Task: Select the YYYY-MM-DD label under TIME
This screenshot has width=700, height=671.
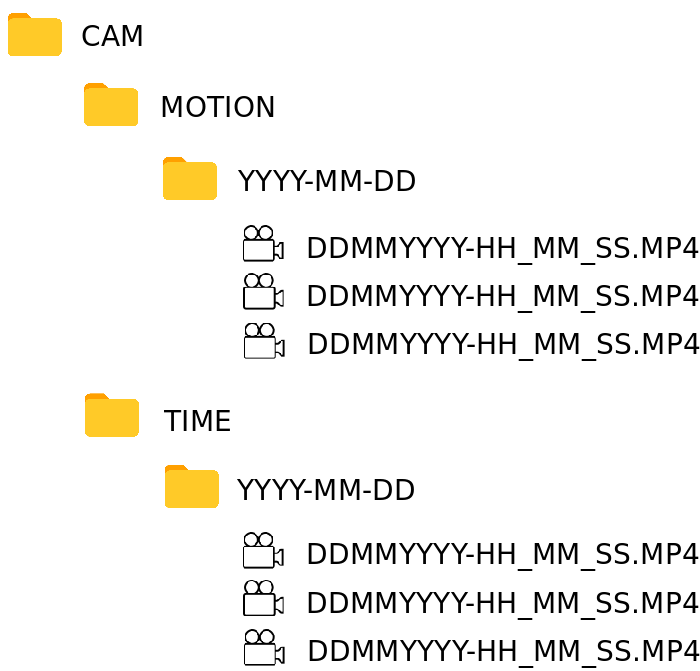Action: pos(325,490)
